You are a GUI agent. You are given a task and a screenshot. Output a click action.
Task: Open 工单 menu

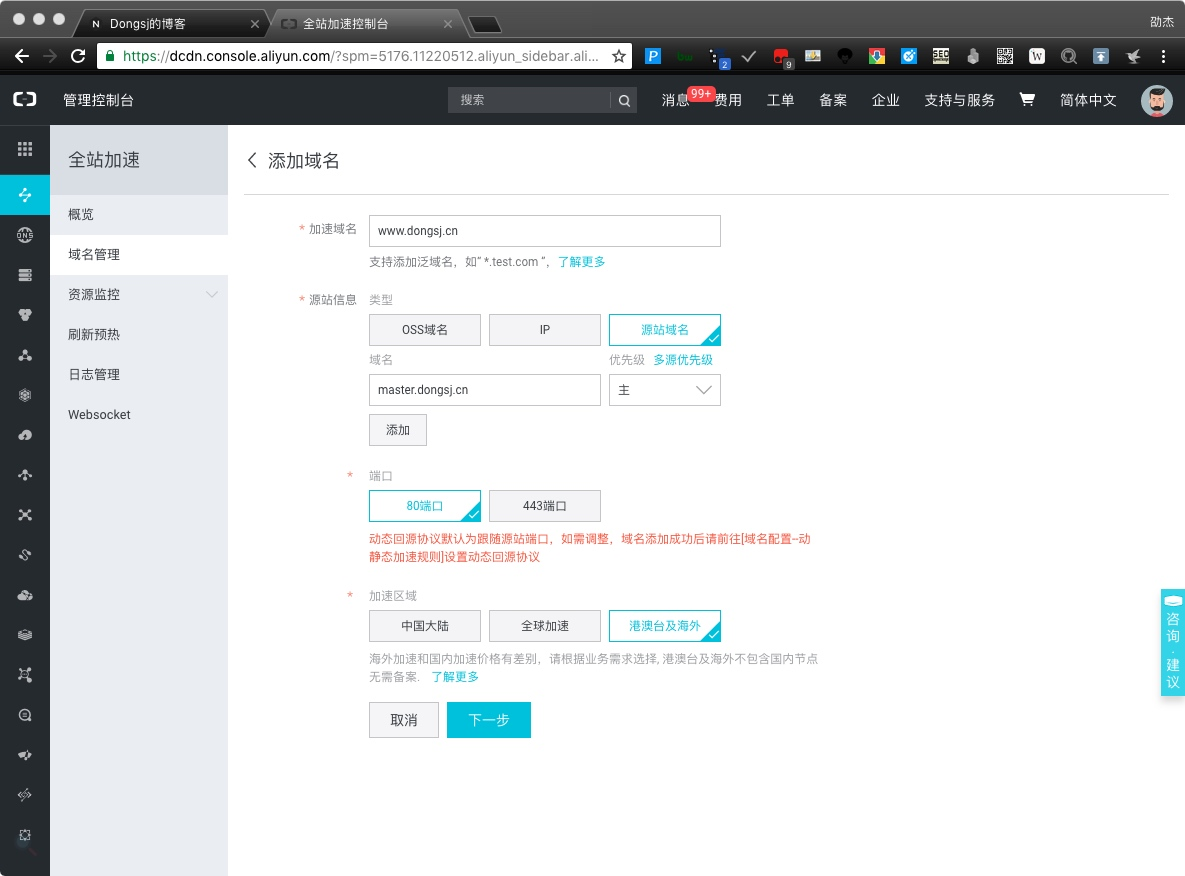[780, 100]
